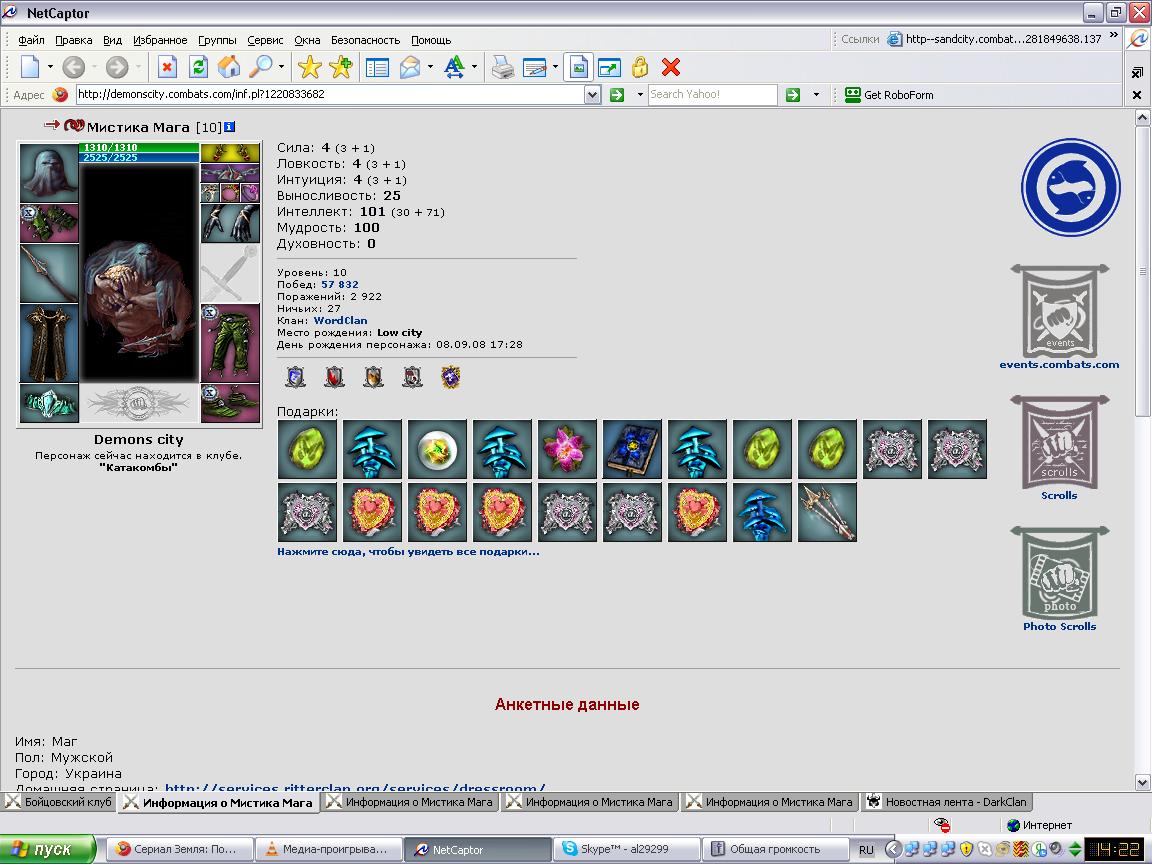This screenshot has height=864, width=1152.
Task: Open the Избранное menu
Action: click(x=159, y=40)
